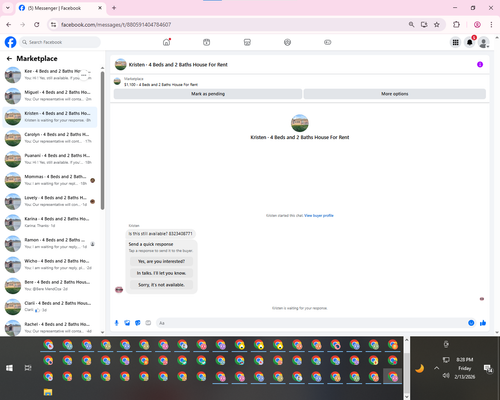Open the Kee conversation
500x400 pixels.
(x=50, y=75)
